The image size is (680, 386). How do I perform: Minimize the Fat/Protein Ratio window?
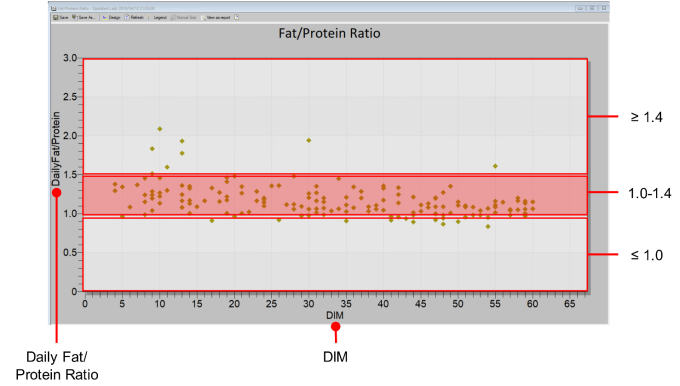pyautogui.click(x=580, y=8)
